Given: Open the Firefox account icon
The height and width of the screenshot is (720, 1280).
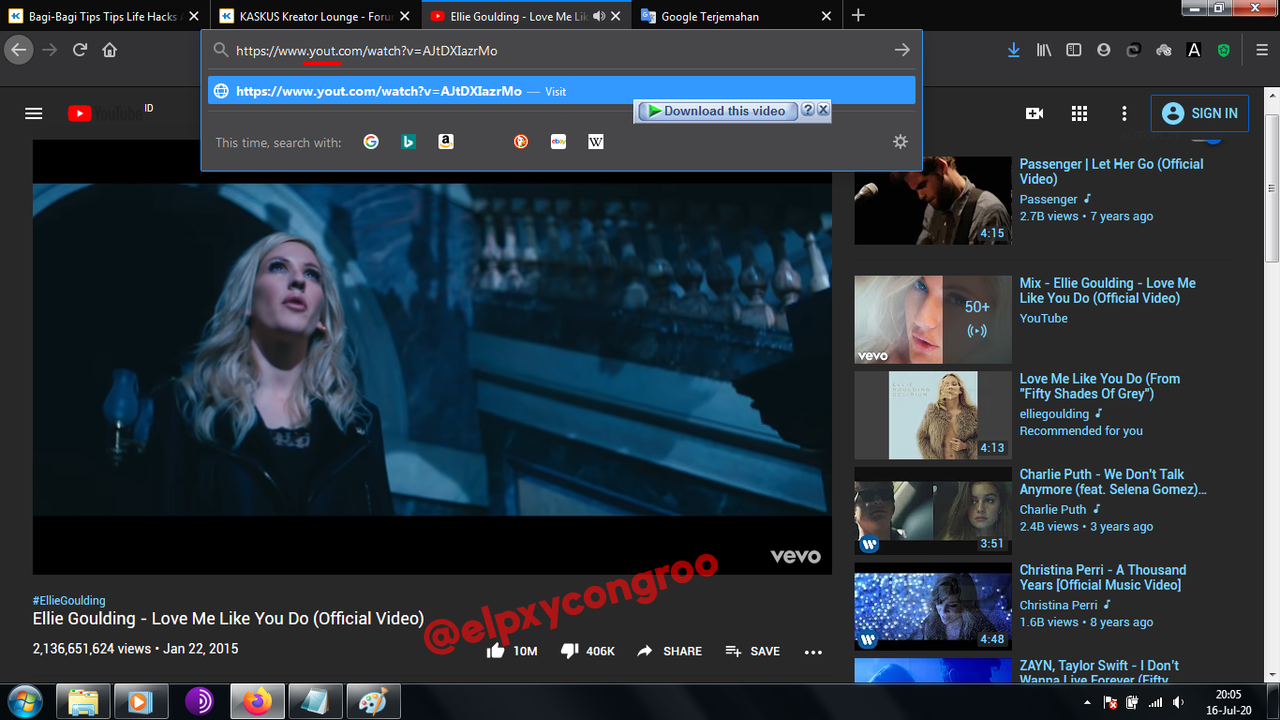Looking at the screenshot, I should (1104, 50).
